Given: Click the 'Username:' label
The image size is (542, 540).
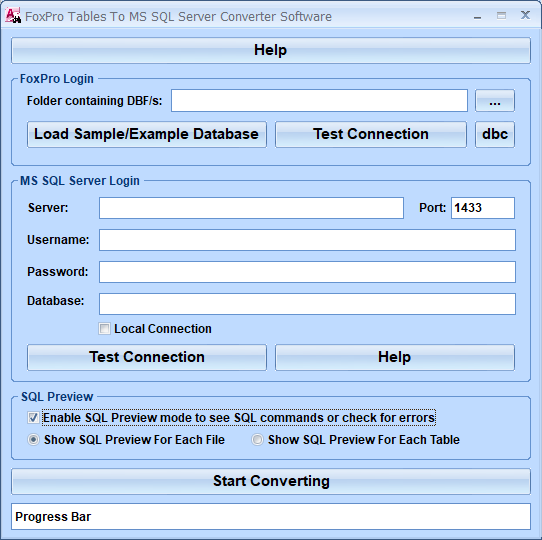Looking at the screenshot, I should (x=58, y=240).
